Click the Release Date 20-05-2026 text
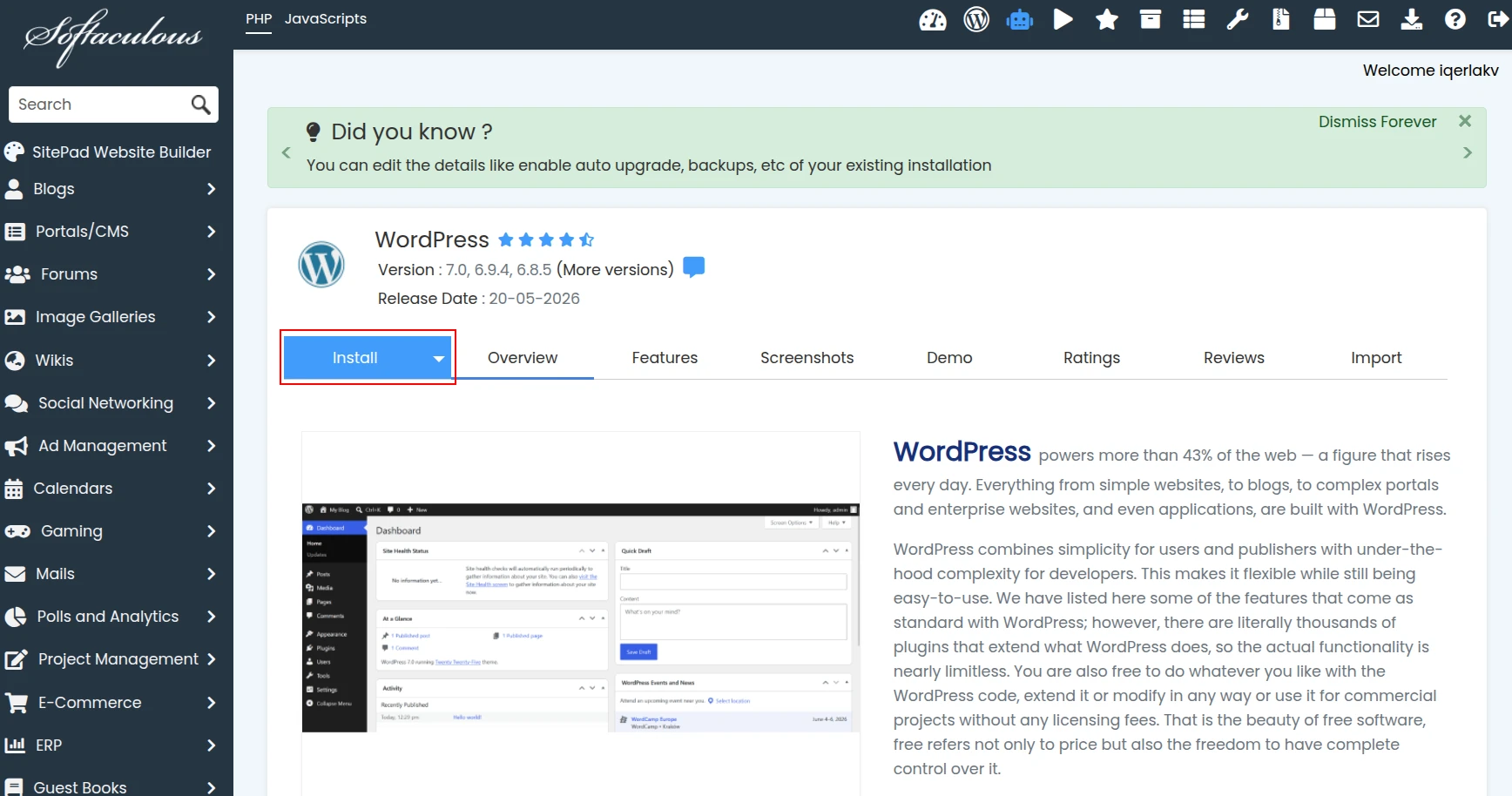The height and width of the screenshot is (796, 1512). pos(478,299)
